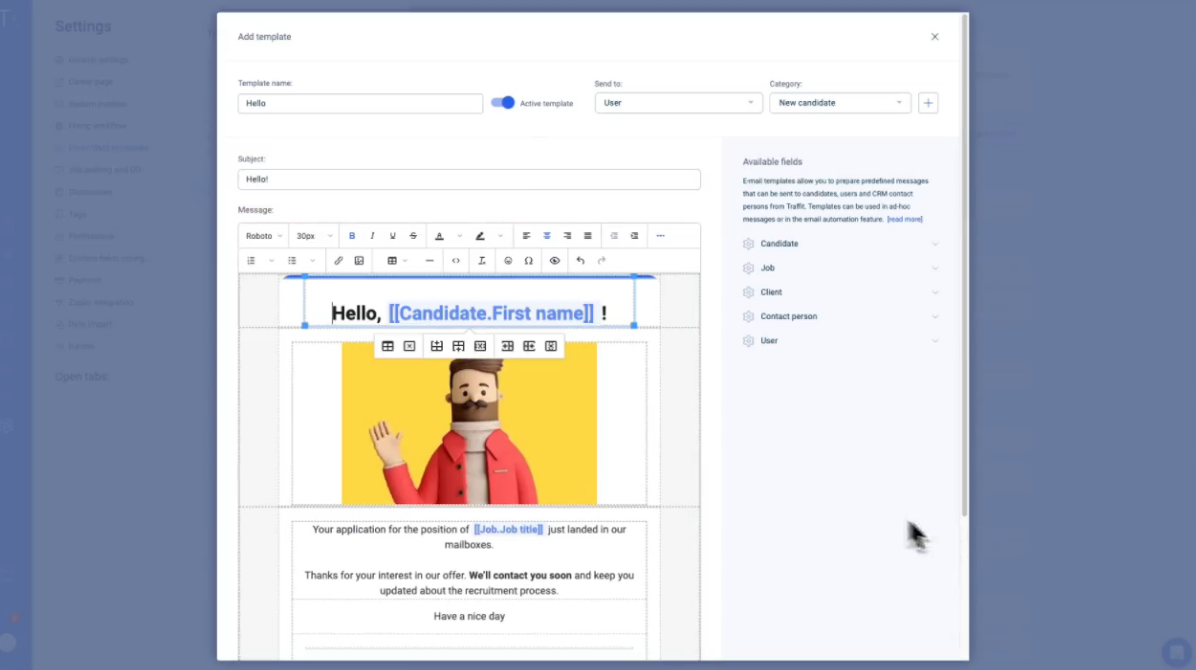
Task: Apply italic formatting
Action: [x=372, y=236]
